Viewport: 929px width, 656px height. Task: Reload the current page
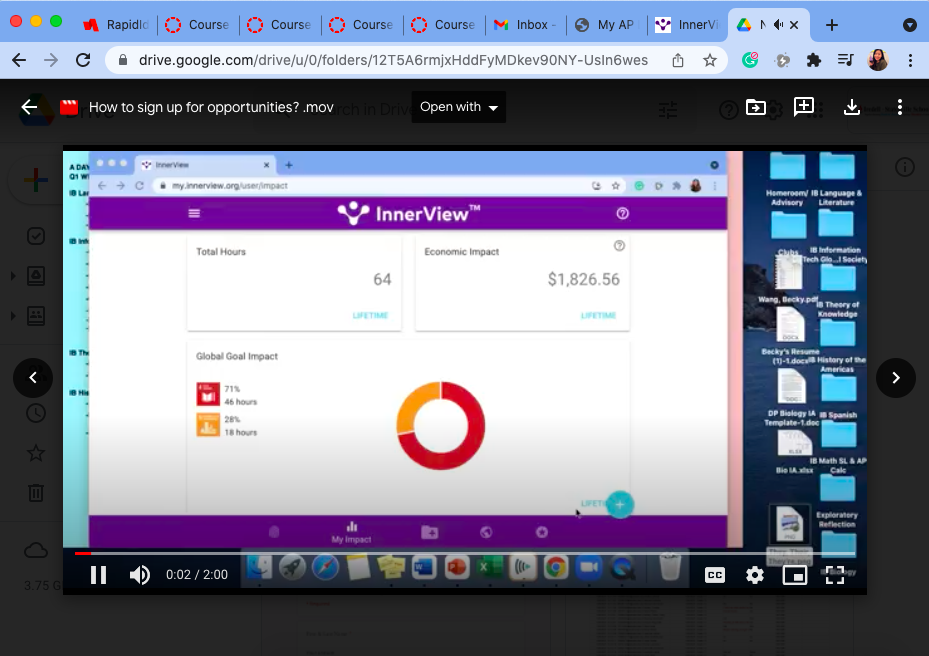tap(83, 60)
